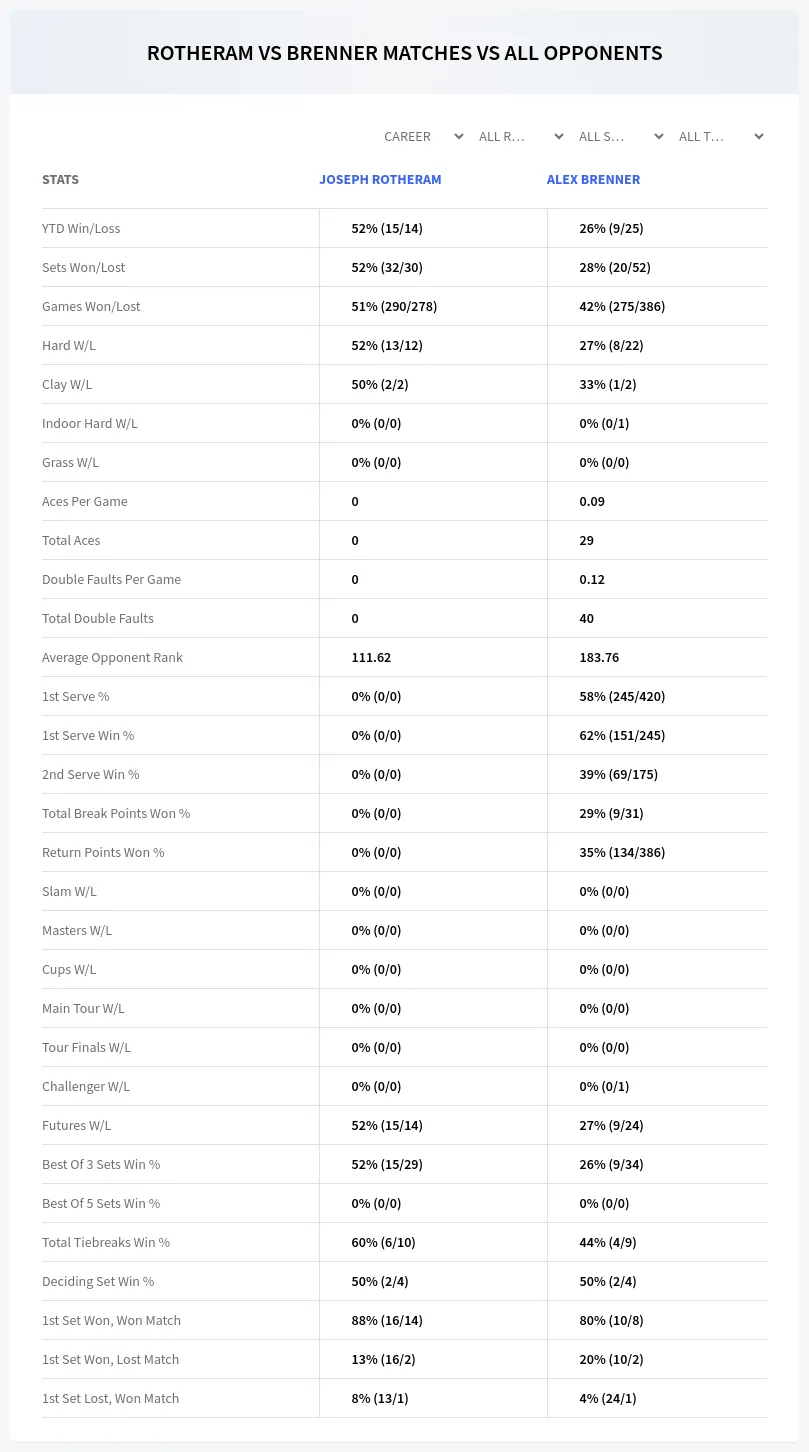809x1452 pixels.
Task: Click the chevron arrow of ALL T... filter
Action: pyautogui.click(x=758, y=136)
